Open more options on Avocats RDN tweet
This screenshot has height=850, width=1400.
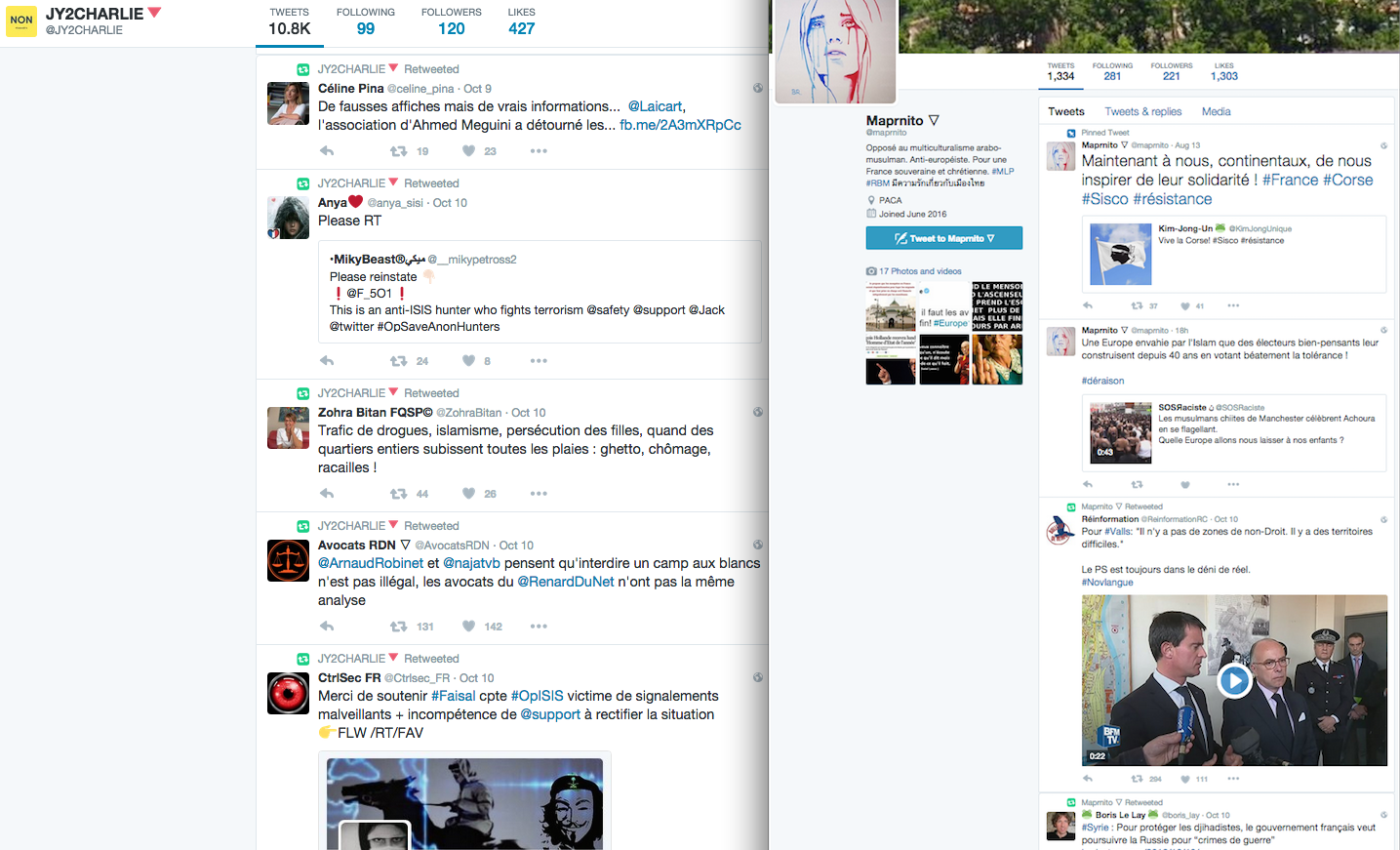(539, 627)
